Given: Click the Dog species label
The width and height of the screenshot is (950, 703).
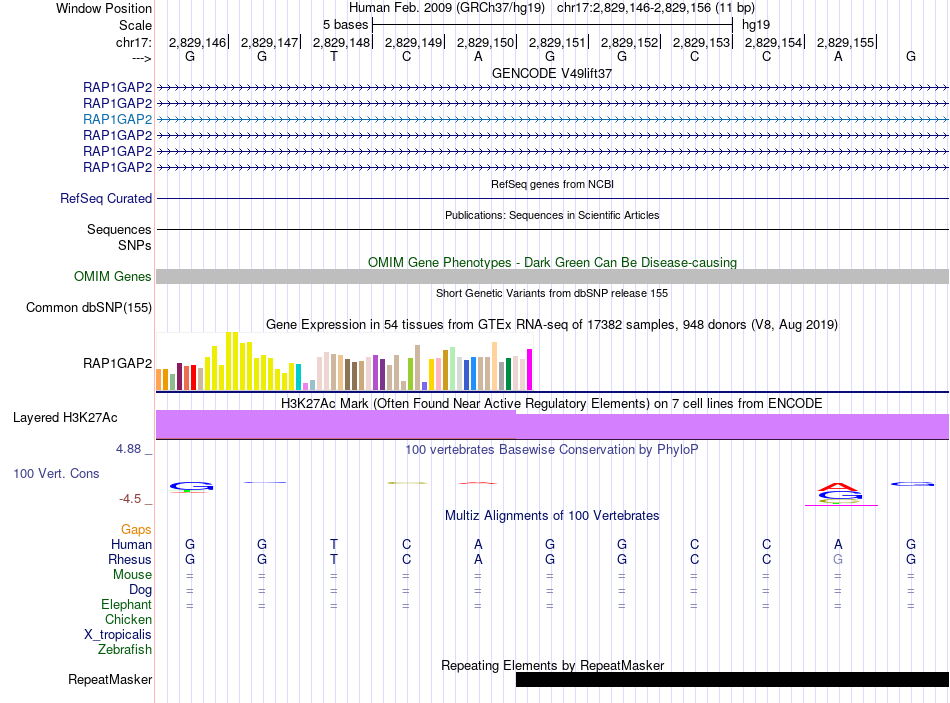Looking at the screenshot, I should 141,590.
